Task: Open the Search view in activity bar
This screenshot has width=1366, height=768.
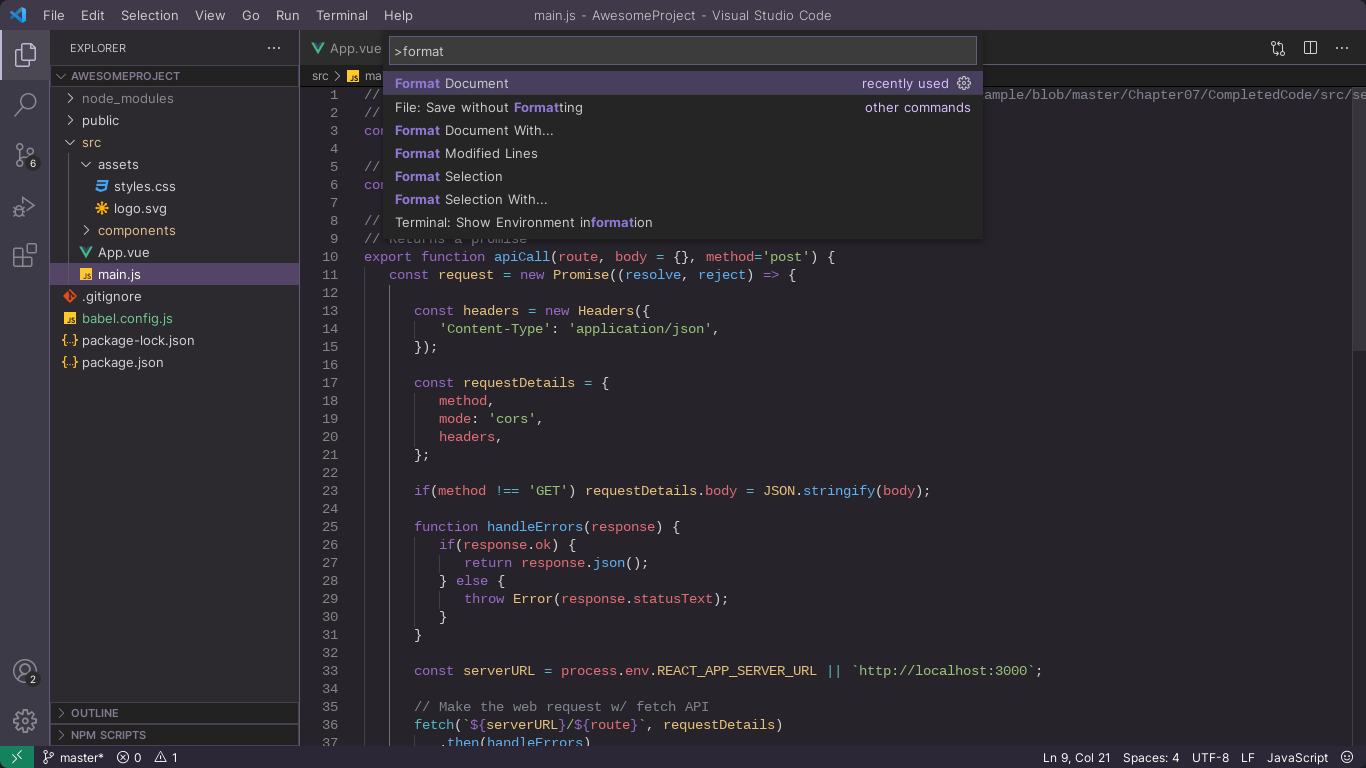Action: (x=25, y=105)
